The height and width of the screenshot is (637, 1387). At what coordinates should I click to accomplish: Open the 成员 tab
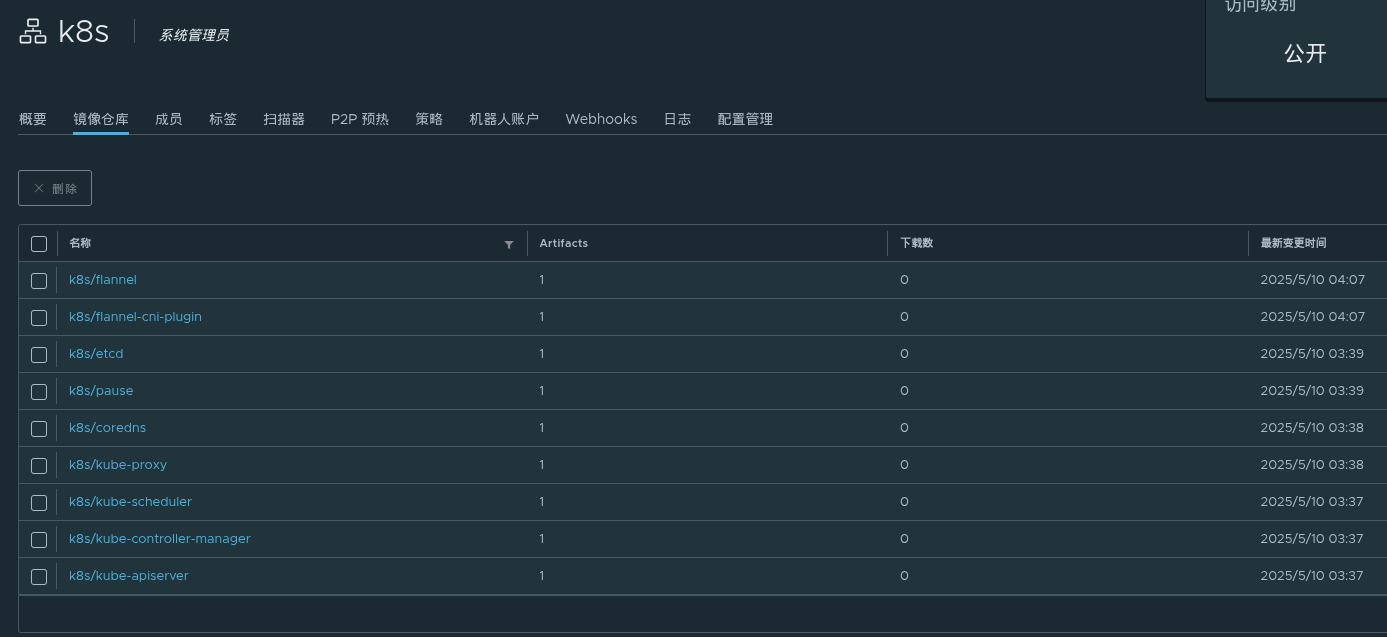tap(169, 119)
